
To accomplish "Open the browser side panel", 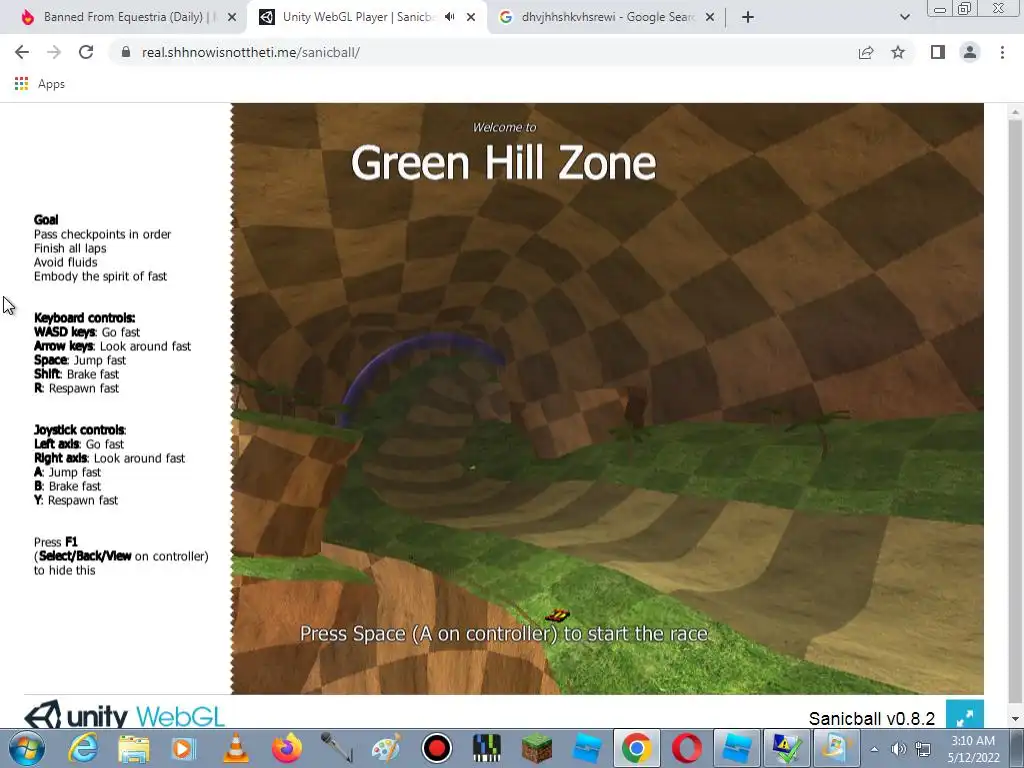I will coord(938,52).
